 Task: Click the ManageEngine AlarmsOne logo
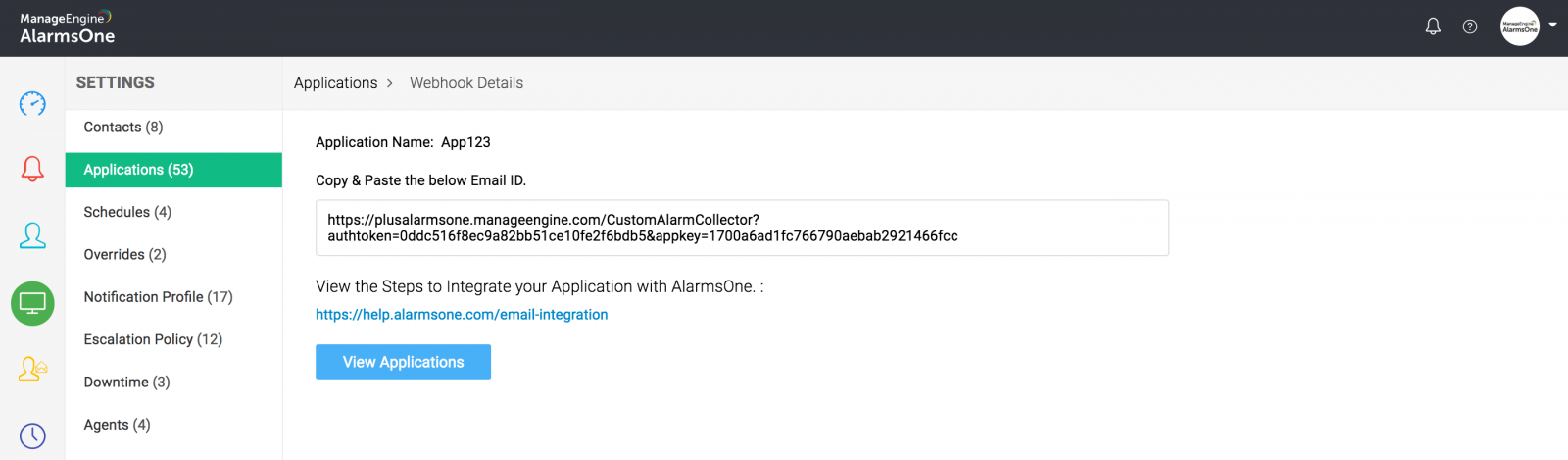pos(67,27)
